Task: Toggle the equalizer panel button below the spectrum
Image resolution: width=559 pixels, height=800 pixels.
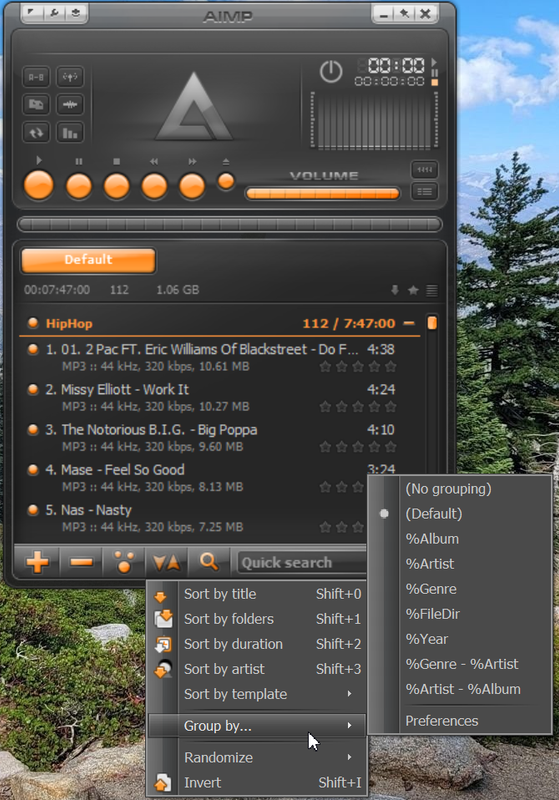Action: (424, 169)
